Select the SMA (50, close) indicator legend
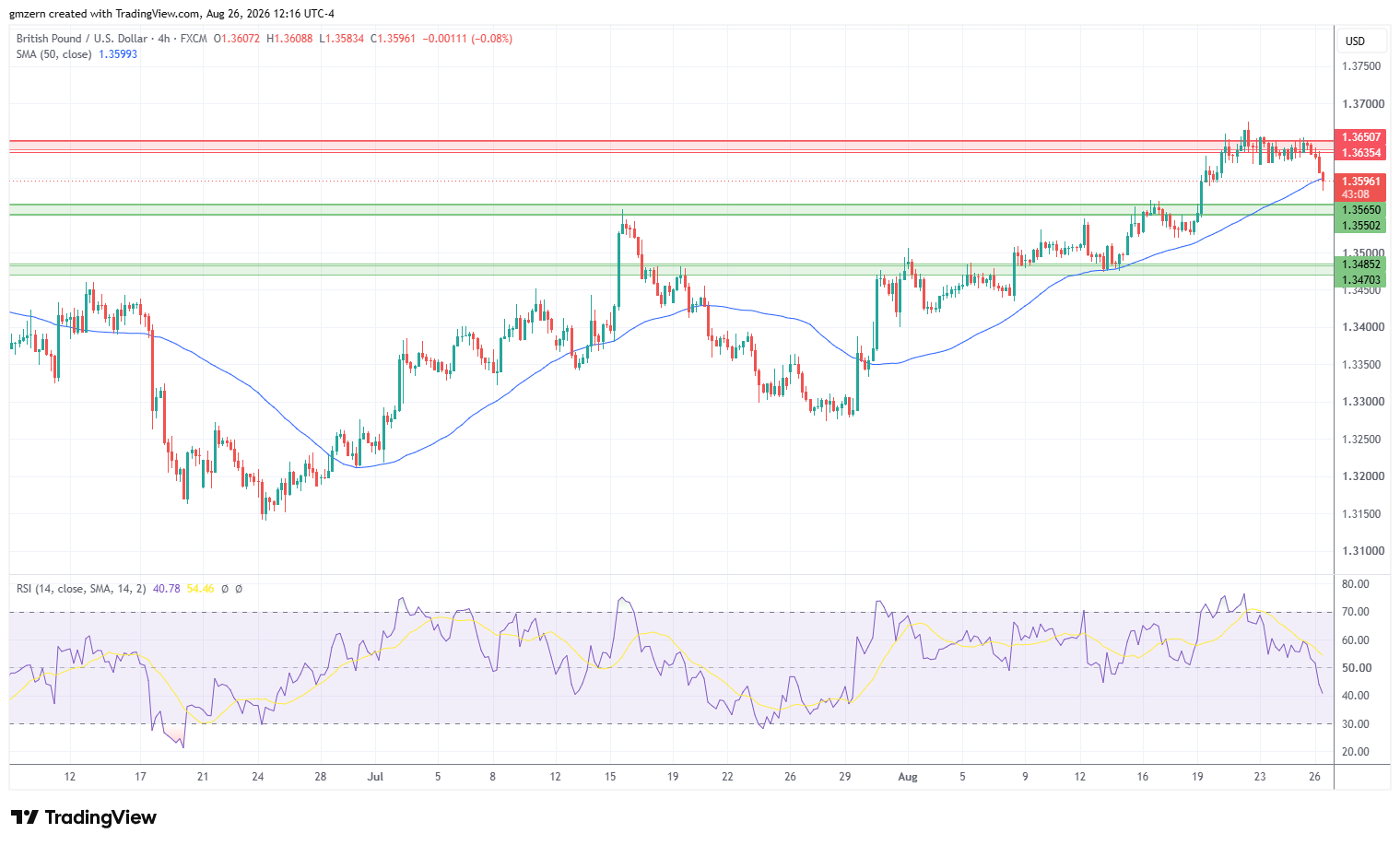Screen dimensions: 1400x845 (53, 54)
